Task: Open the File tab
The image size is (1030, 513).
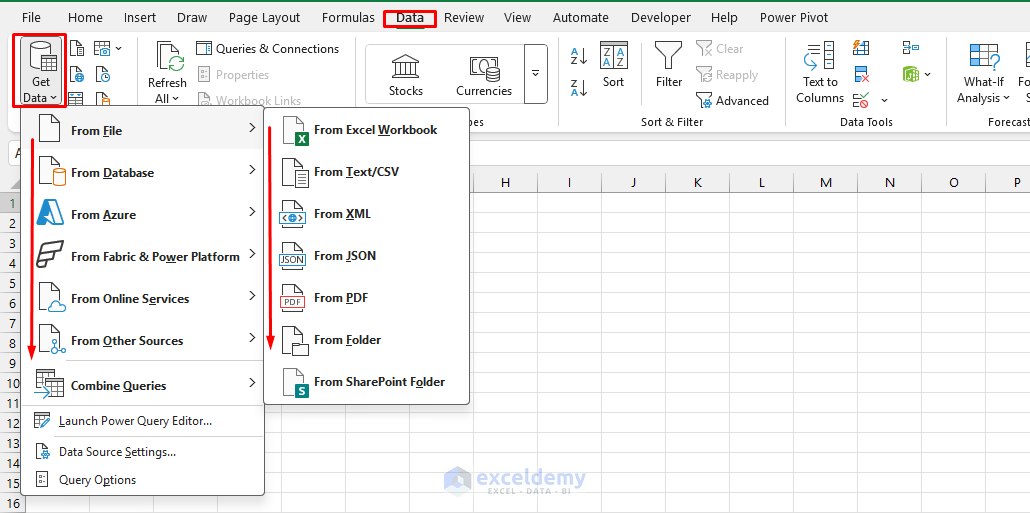Action: click(31, 18)
